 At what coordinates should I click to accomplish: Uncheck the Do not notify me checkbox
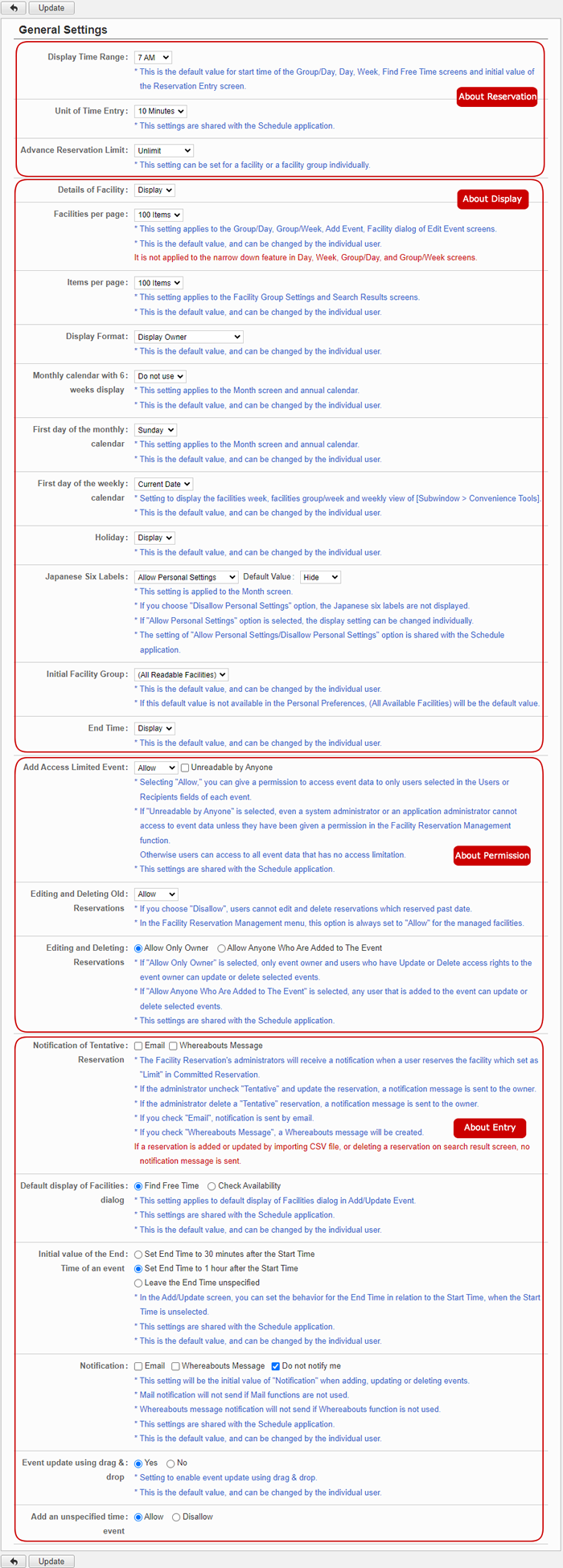276,1366
